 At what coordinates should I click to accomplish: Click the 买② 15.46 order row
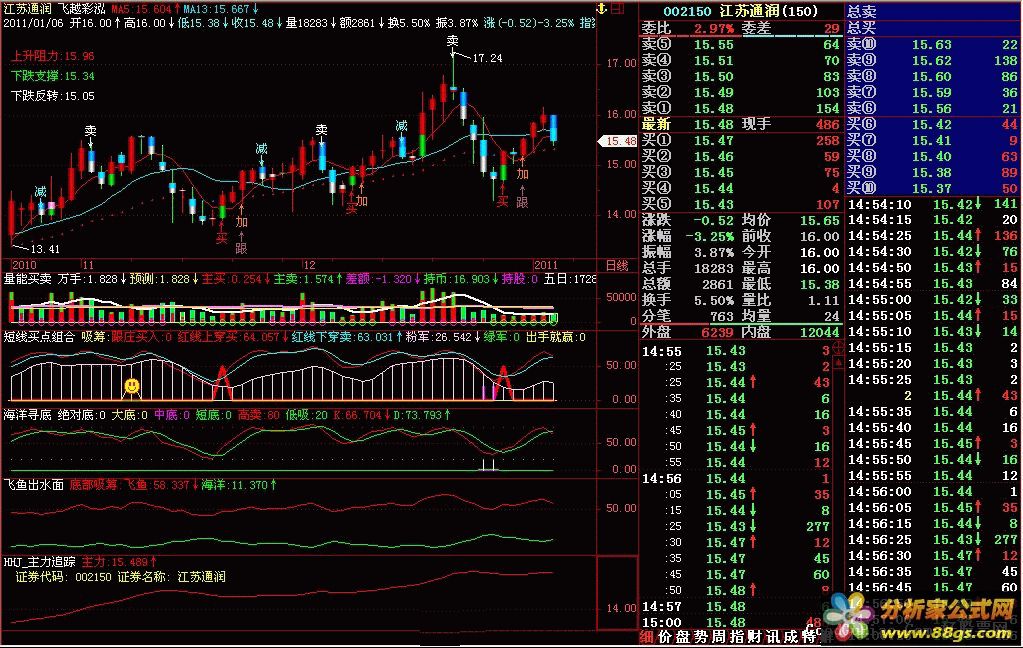pos(741,157)
